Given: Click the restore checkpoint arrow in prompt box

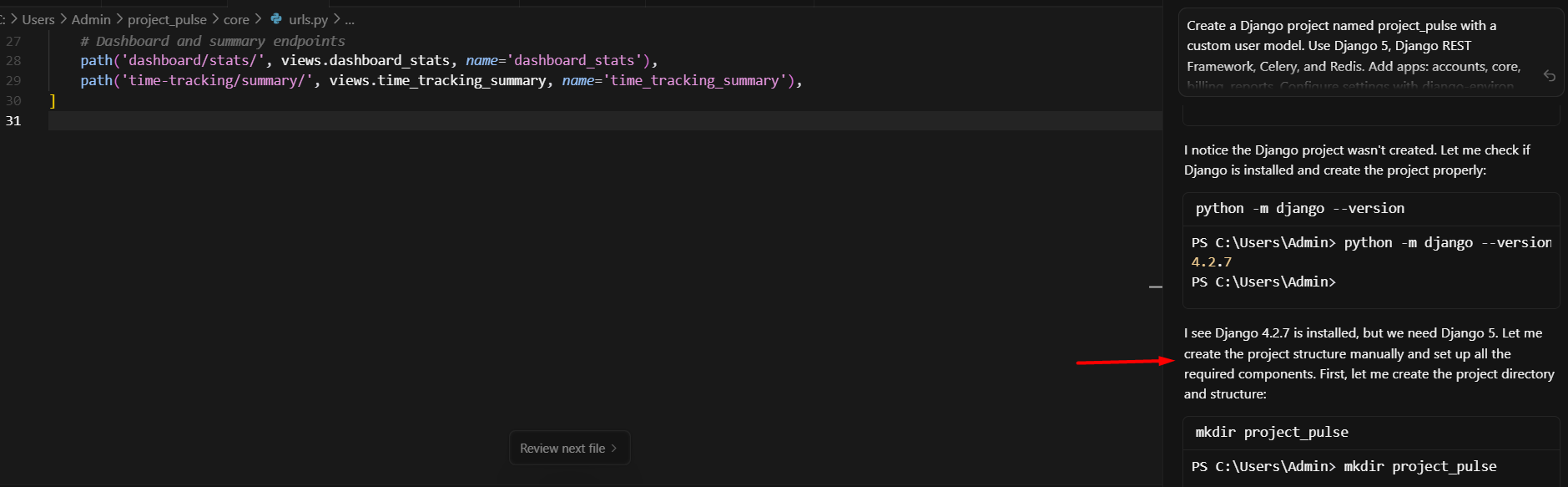Looking at the screenshot, I should pyautogui.click(x=1549, y=76).
